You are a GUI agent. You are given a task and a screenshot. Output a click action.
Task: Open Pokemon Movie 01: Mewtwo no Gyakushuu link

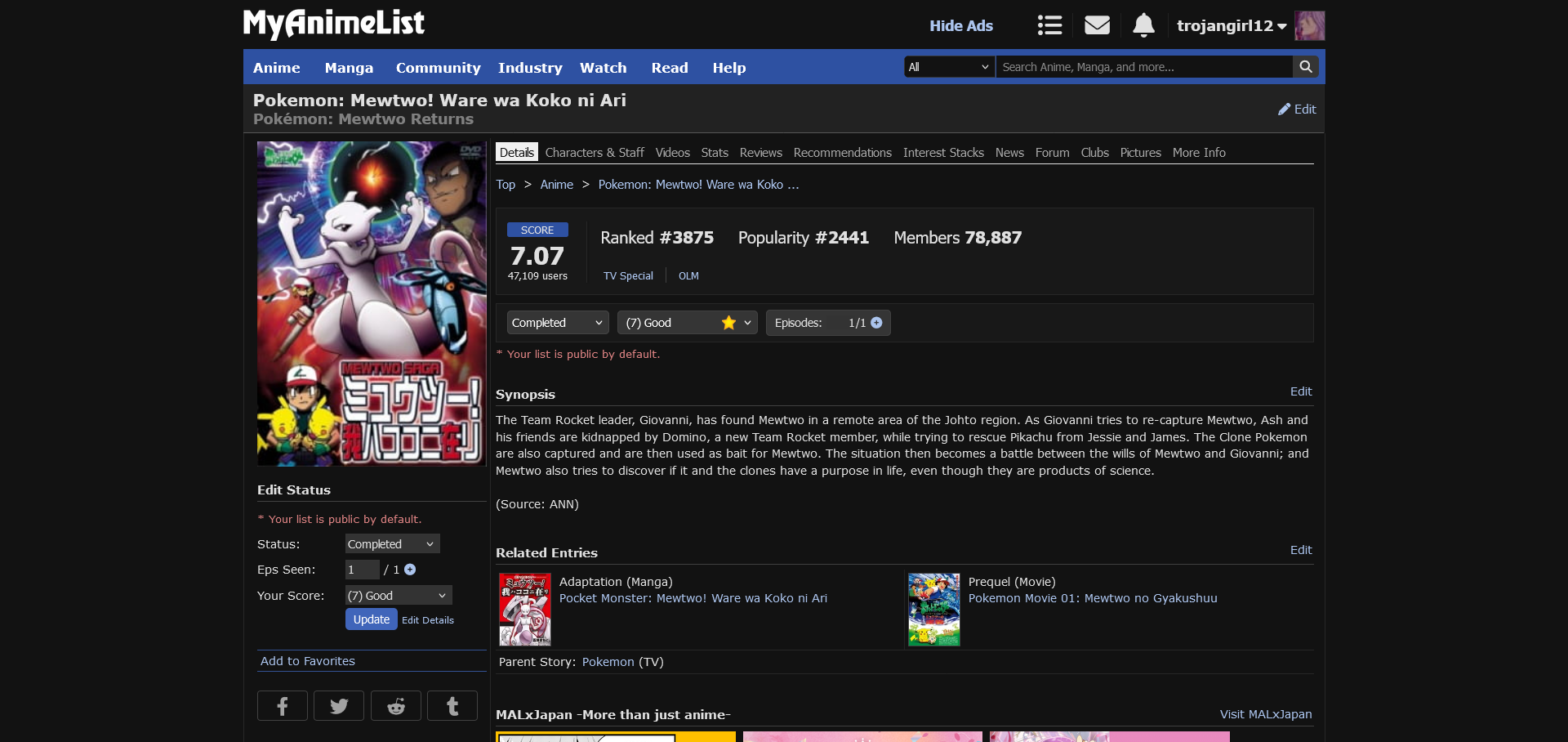point(1093,598)
